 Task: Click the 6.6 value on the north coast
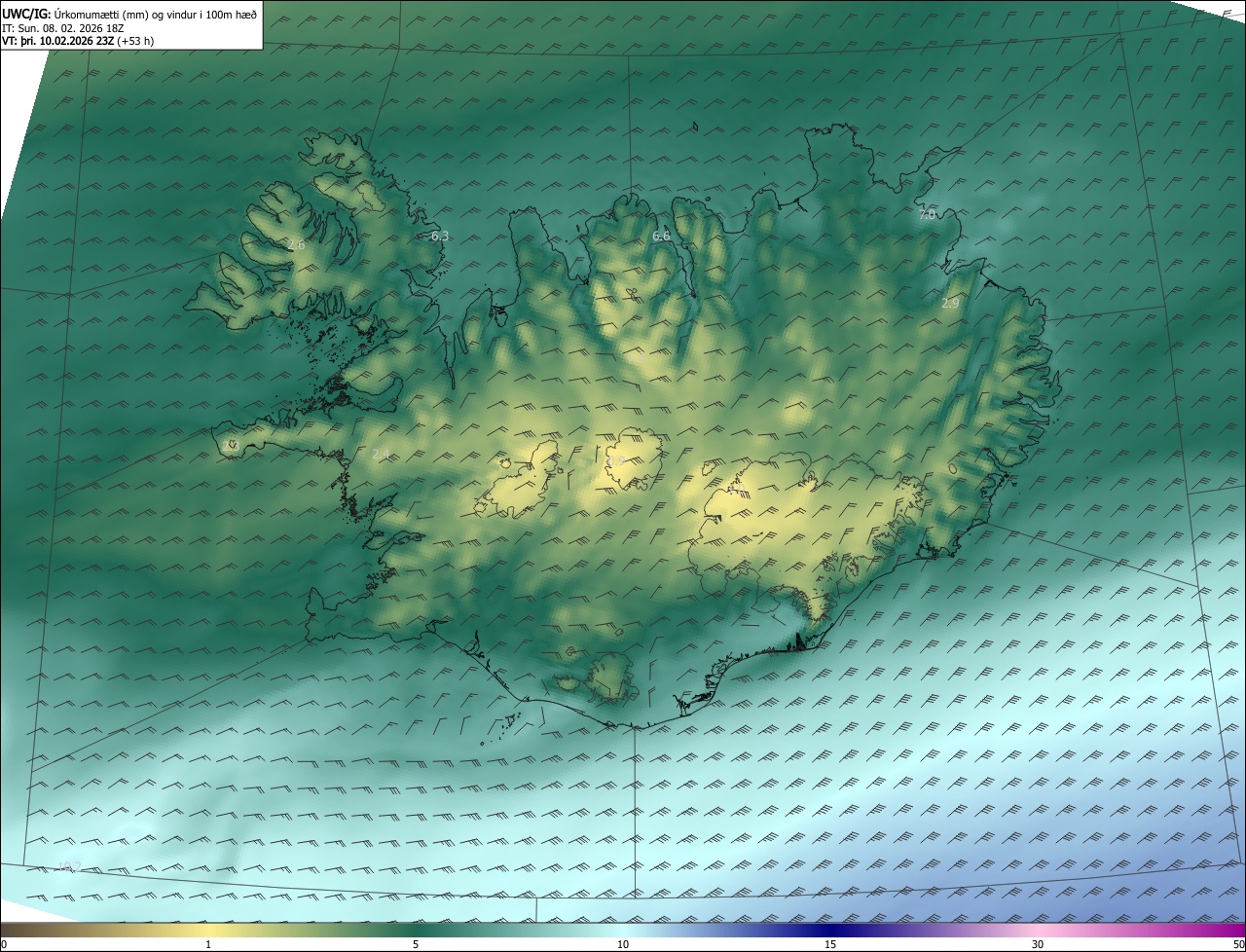661,236
